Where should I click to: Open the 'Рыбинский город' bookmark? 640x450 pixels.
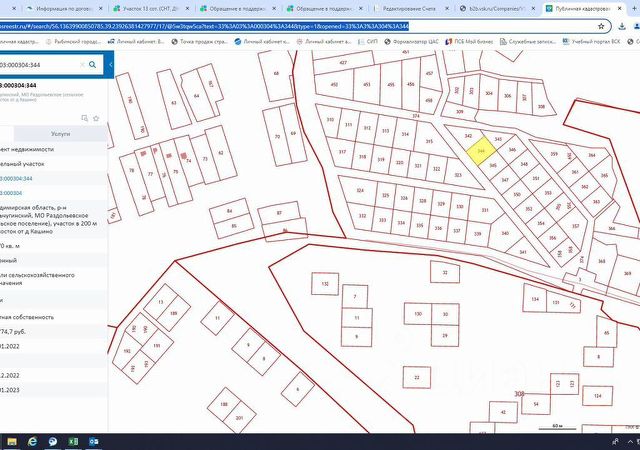pyautogui.click(x=73, y=41)
